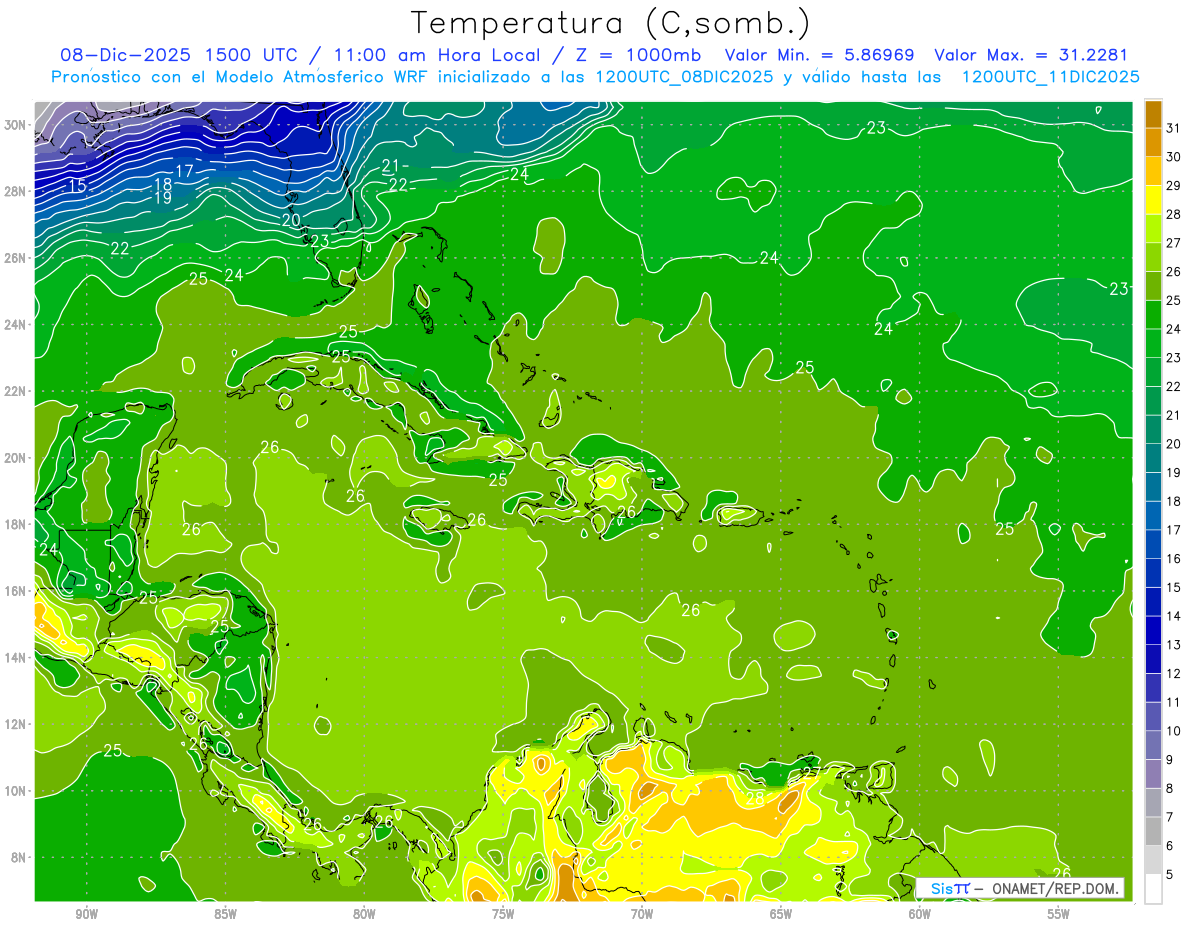This screenshot has height=927, width=1200.
Task: Click the 12N latitude axis label
Action: point(17,724)
